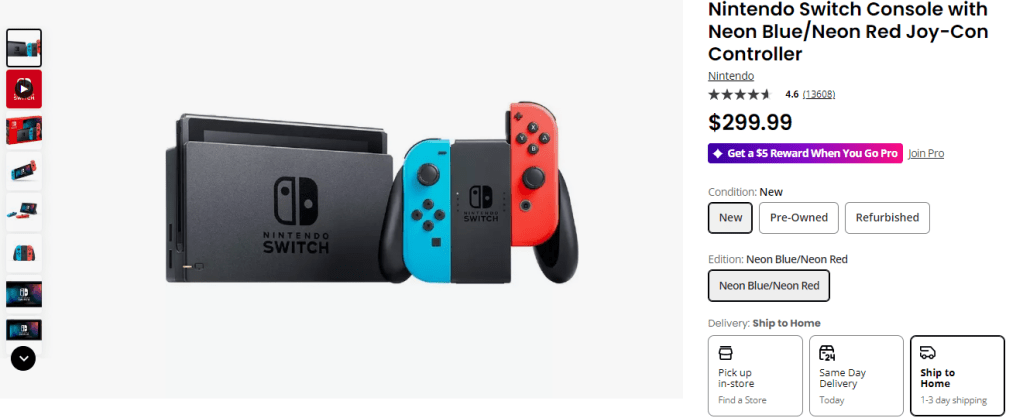This screenshot has width=1023, height=418.
Task: Select the Neon Blue/Neon Red edition
Action: pos(769,285)
